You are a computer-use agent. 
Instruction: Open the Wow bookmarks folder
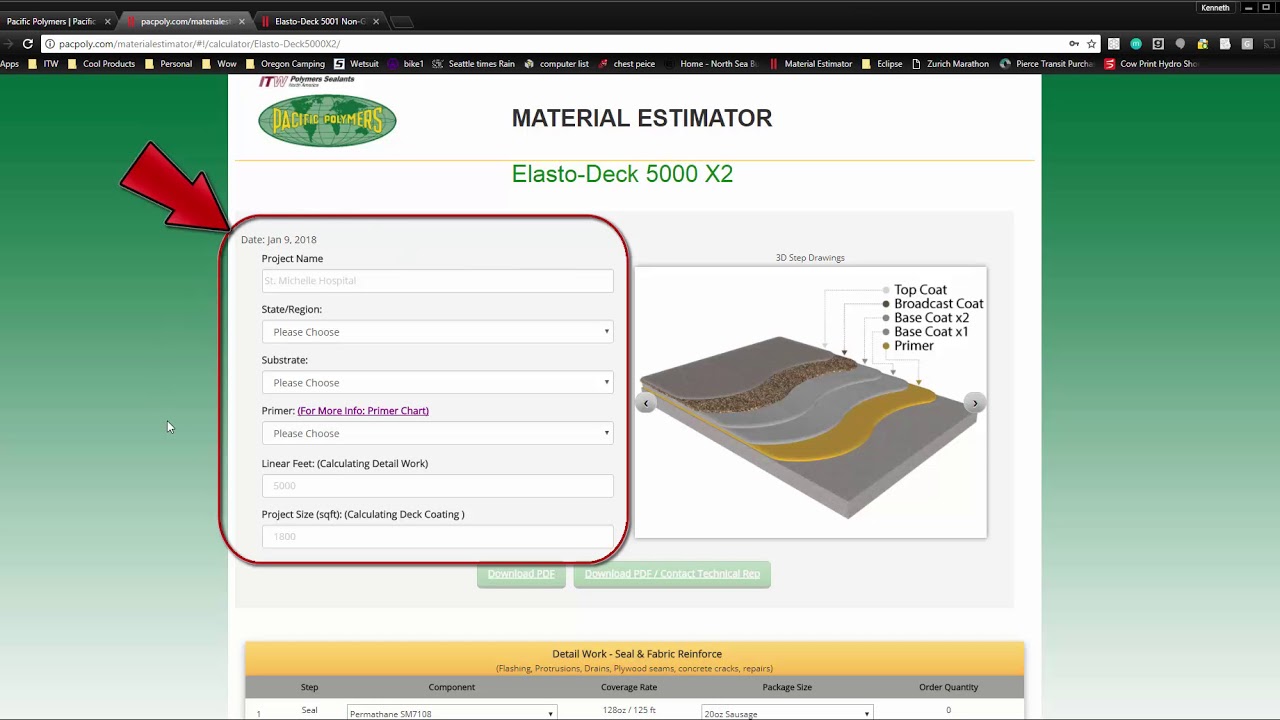tap(219, 64)
